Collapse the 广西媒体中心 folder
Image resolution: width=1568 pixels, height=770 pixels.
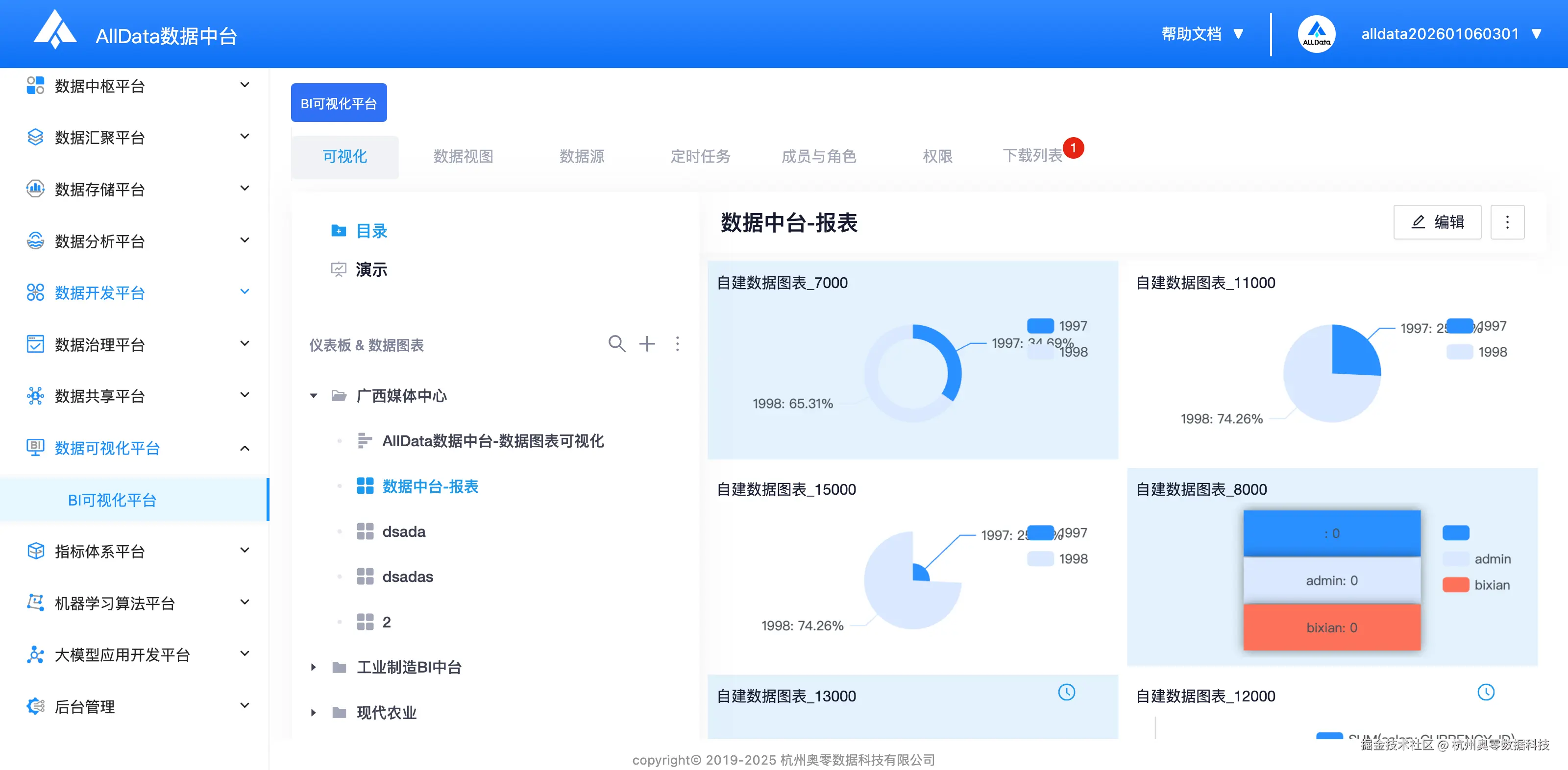pos(314,396)
